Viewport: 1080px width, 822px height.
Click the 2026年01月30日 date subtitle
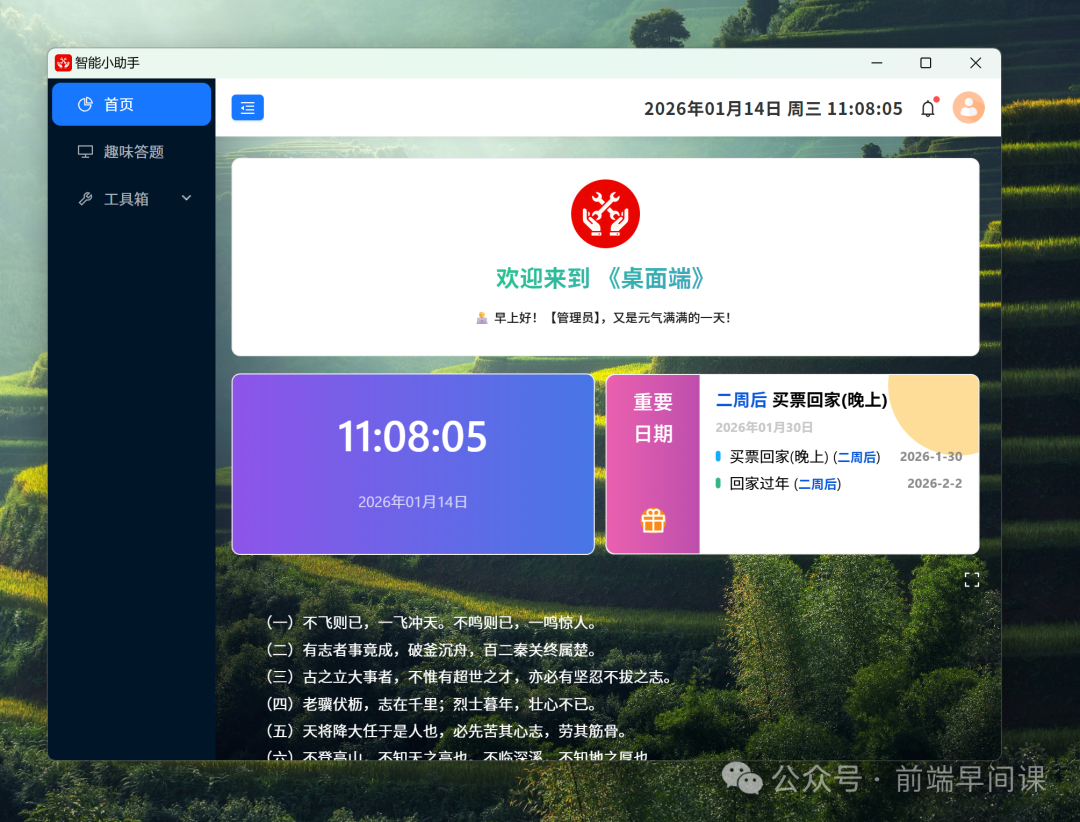click(x=764, y=427)
